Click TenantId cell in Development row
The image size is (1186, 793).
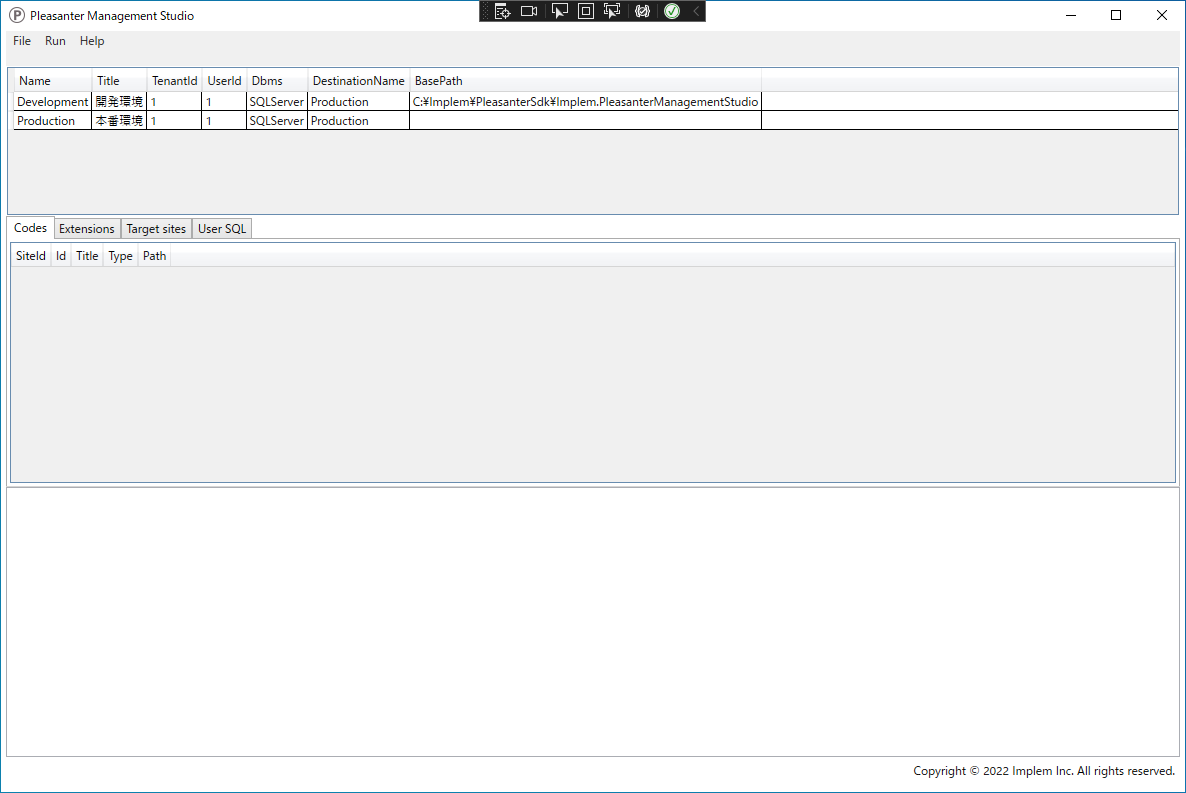174,101
